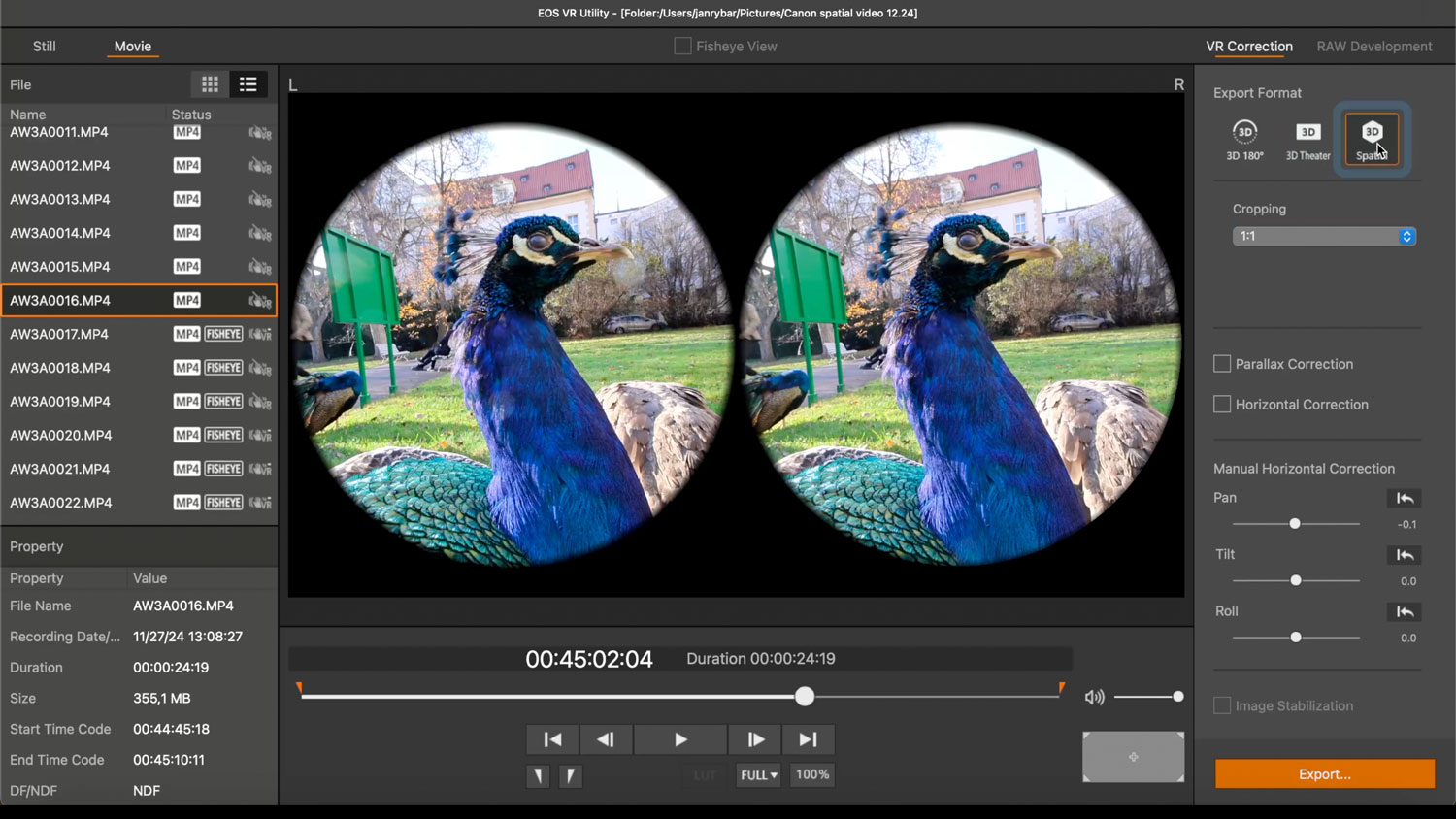Viewport: 1456px width, 819px height.
Task: Open the FULL preview quality dropdown
Action: [x=758, y=775]
